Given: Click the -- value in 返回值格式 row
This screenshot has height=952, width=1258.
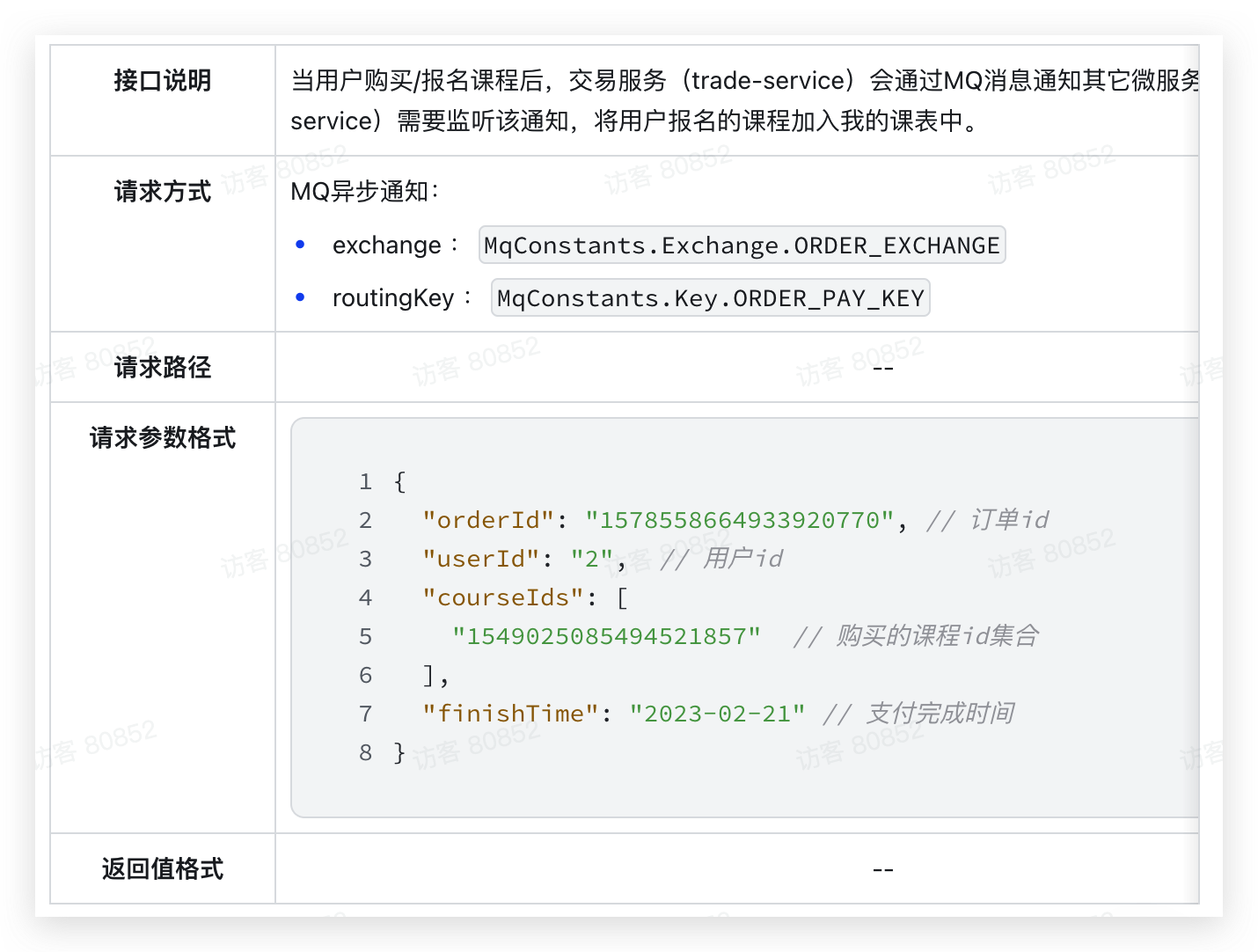Looking at the screenshot, I should pyautogui.click(x=883, y=868).
